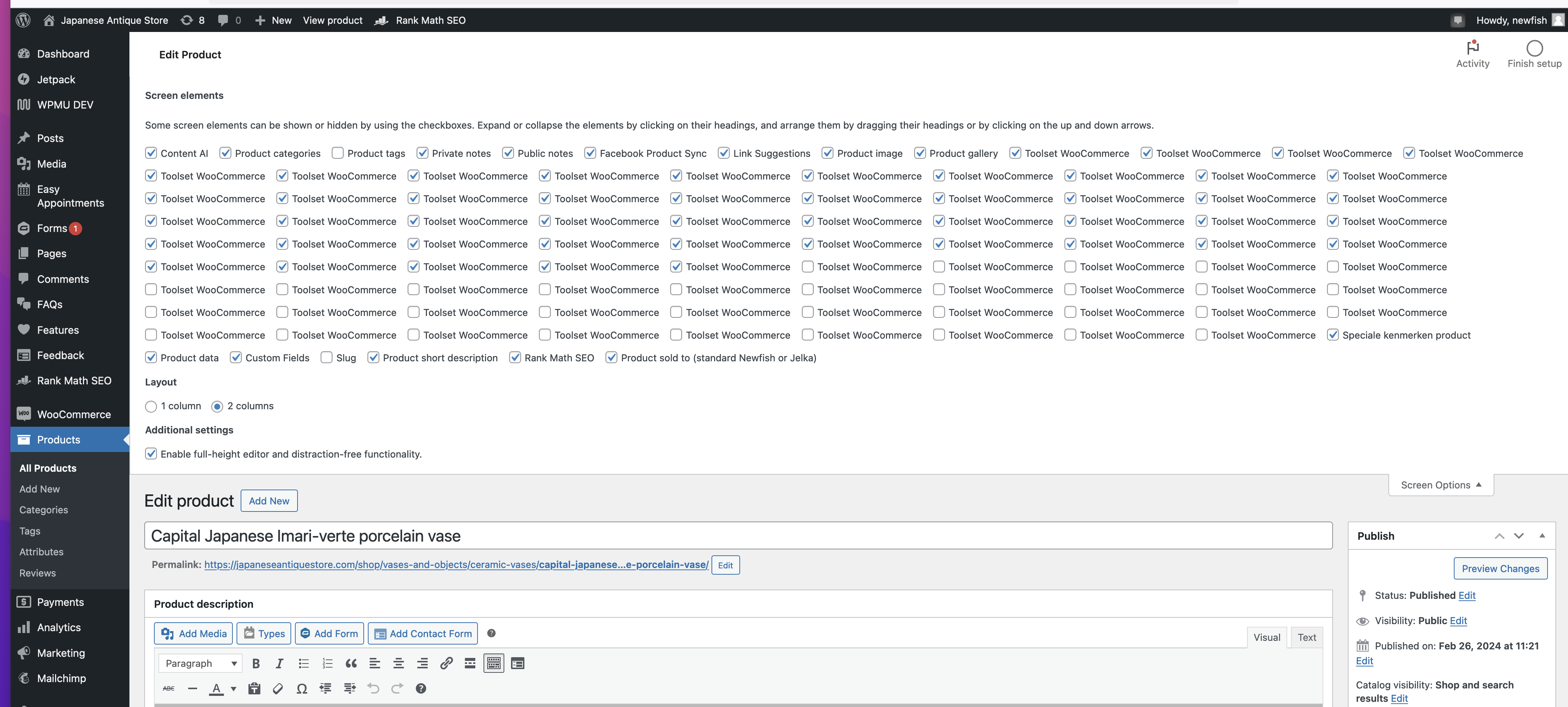Toggle bold formatting in the editor

(256, 663)
